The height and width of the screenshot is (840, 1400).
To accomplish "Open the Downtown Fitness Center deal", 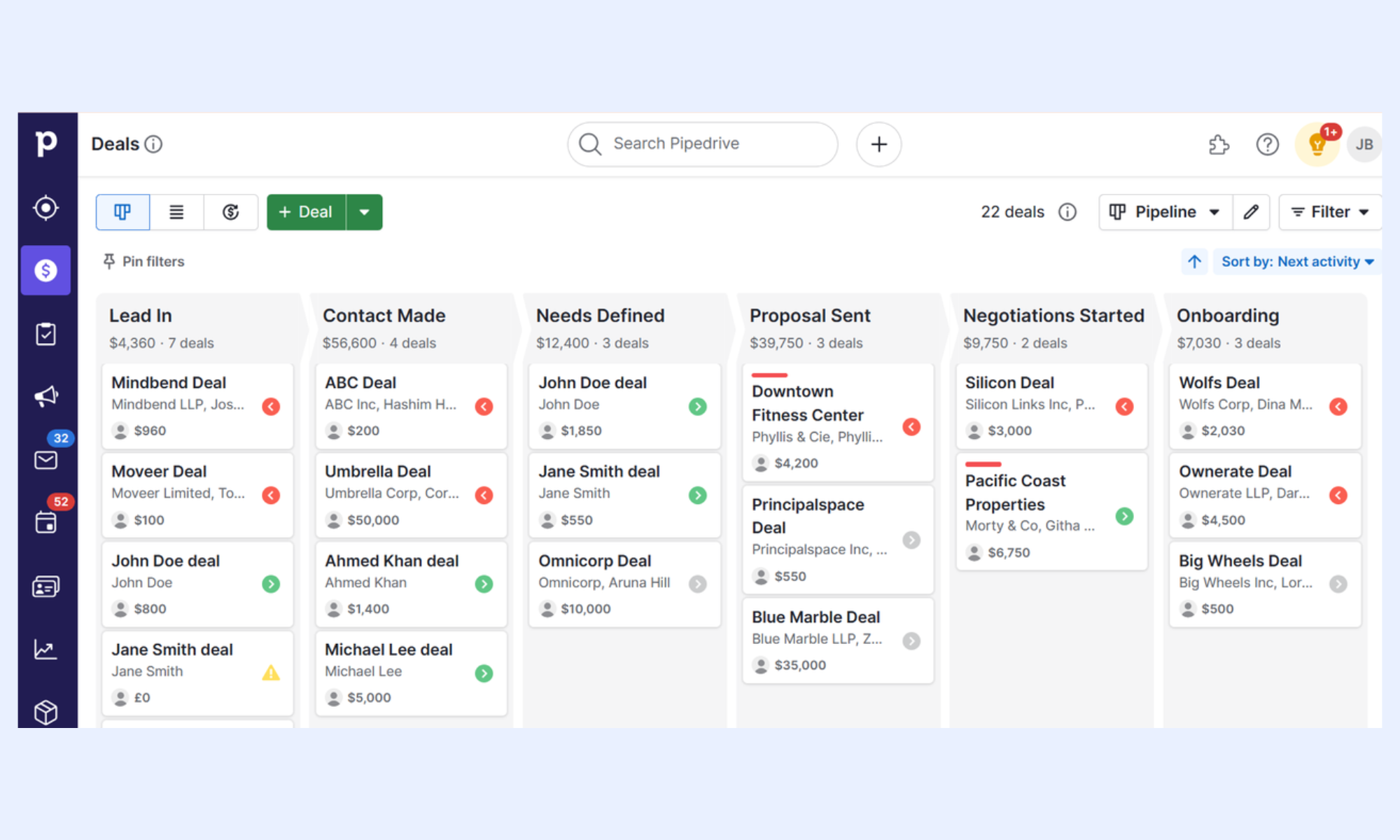I will tap(838, 422).
